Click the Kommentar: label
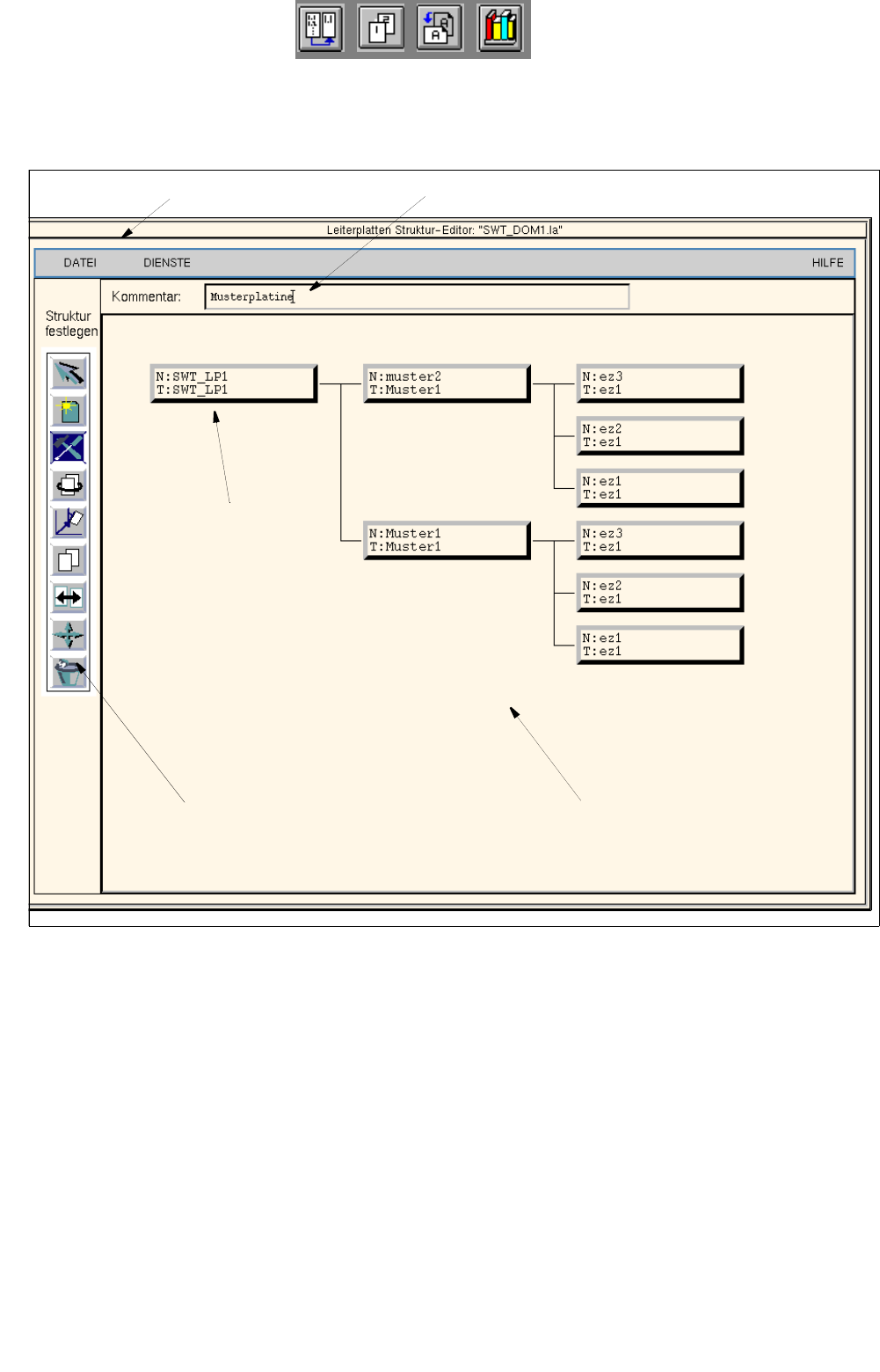Screen dimensions: 880x1372 [x=146, y=297]
